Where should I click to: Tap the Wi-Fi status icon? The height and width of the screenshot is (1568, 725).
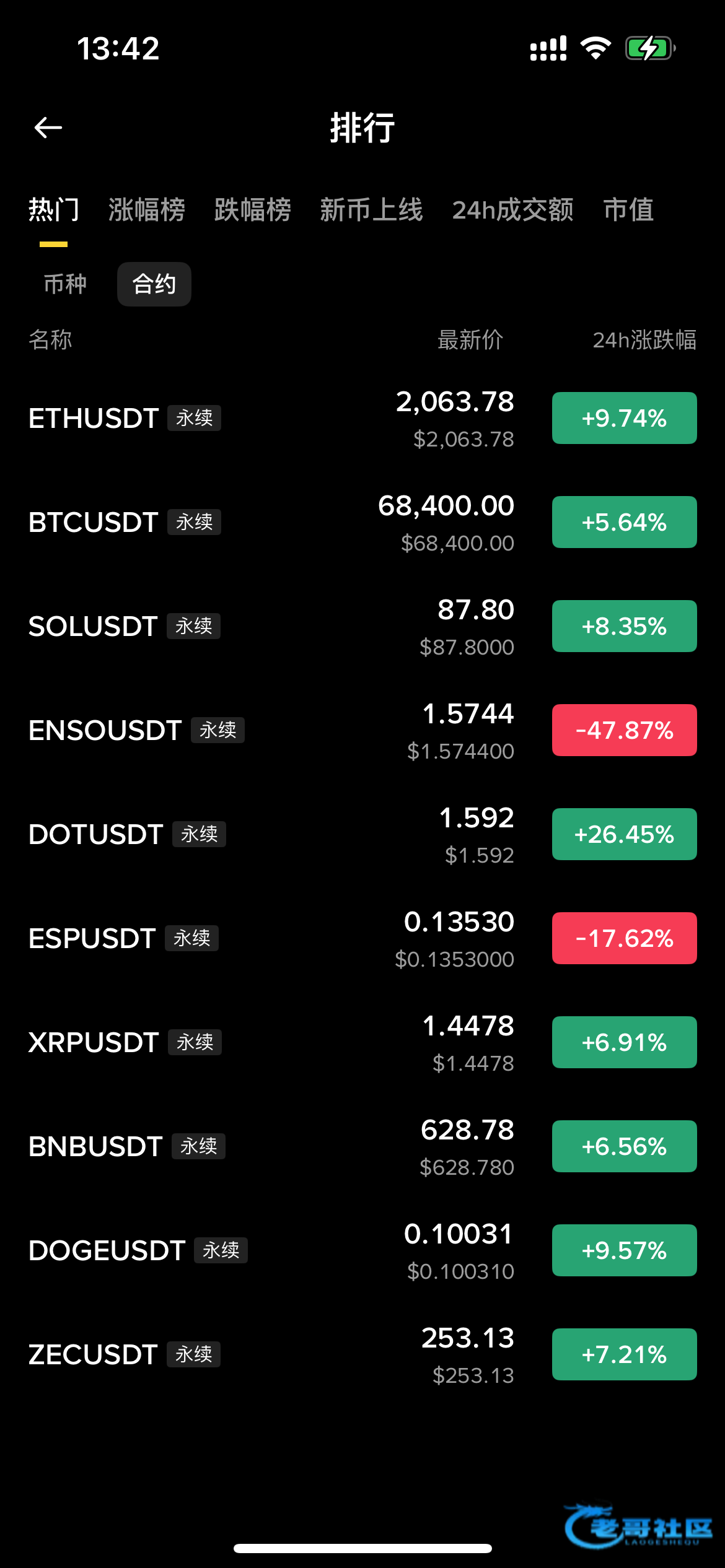point(595,48)
